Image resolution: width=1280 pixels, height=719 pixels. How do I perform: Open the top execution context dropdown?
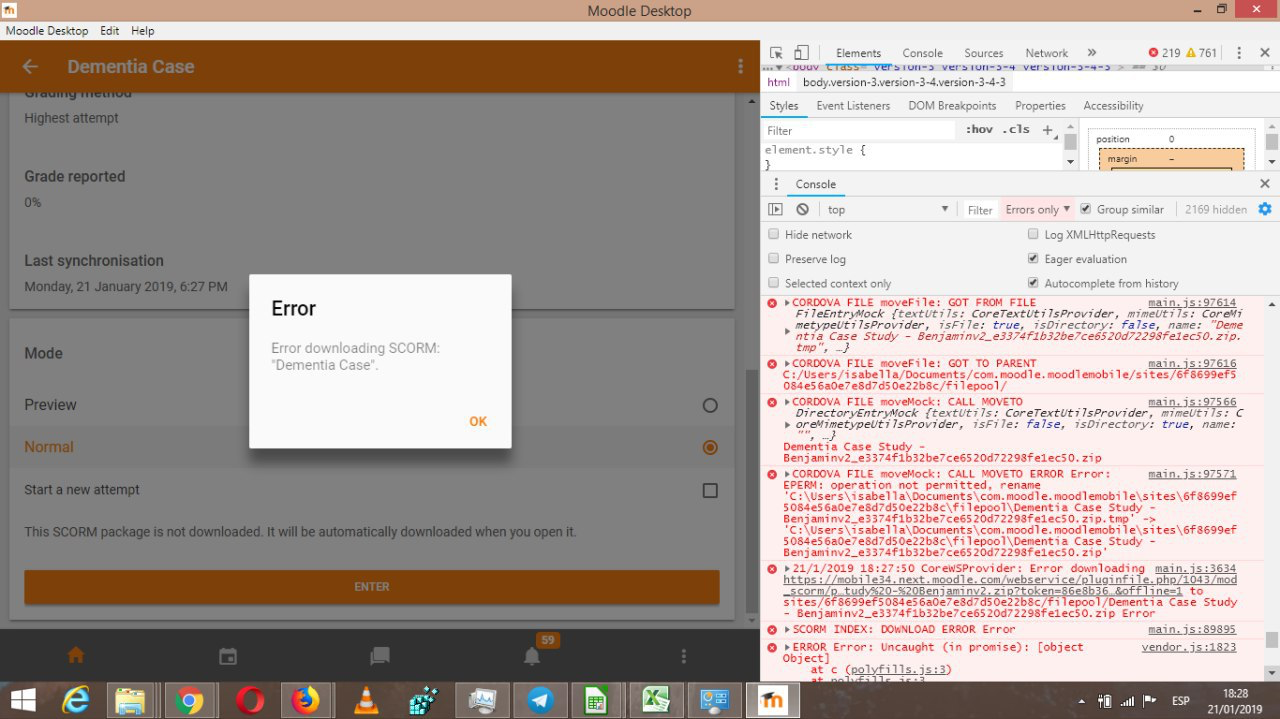(888, 209)
